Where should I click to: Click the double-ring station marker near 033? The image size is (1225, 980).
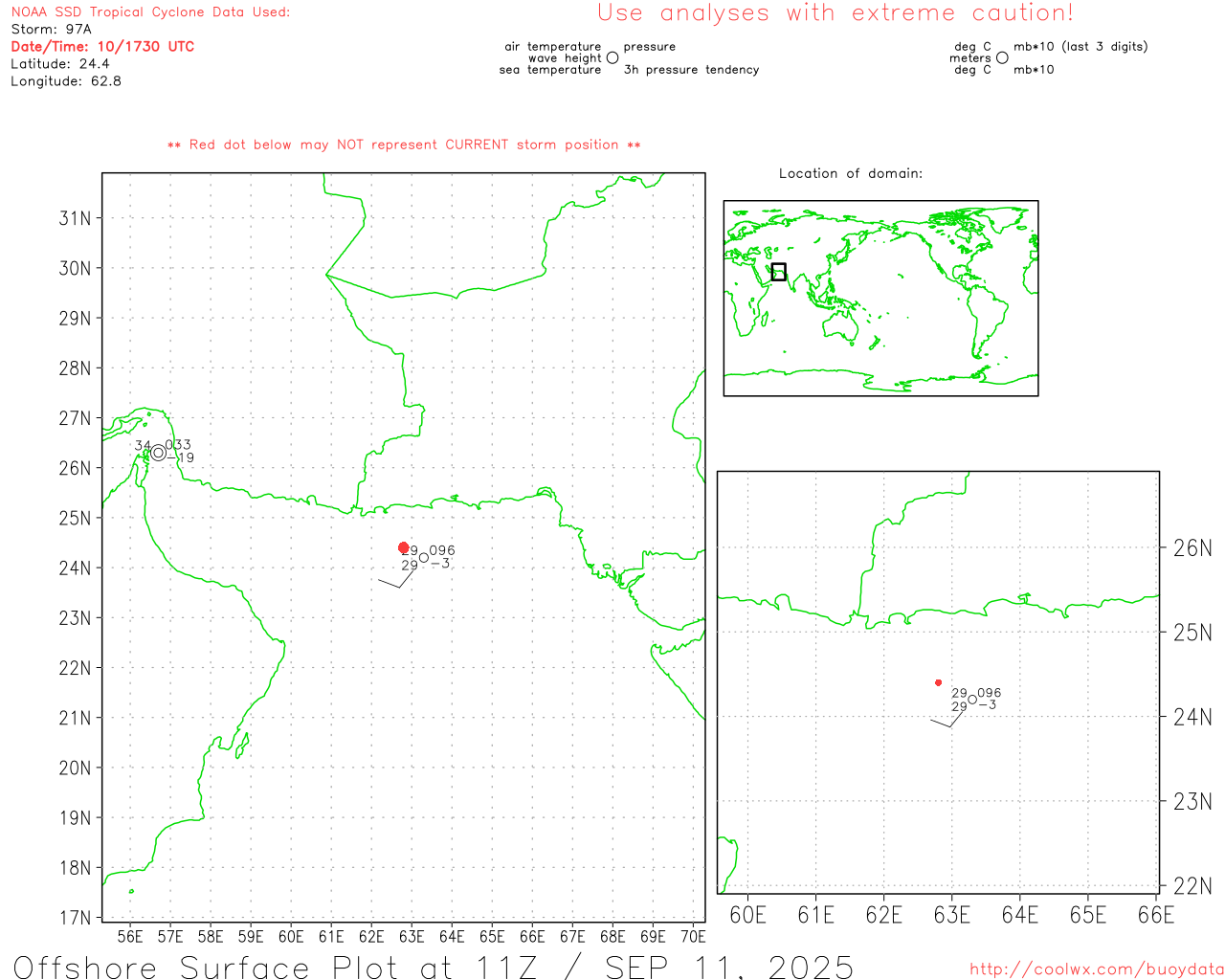[158, 453]
